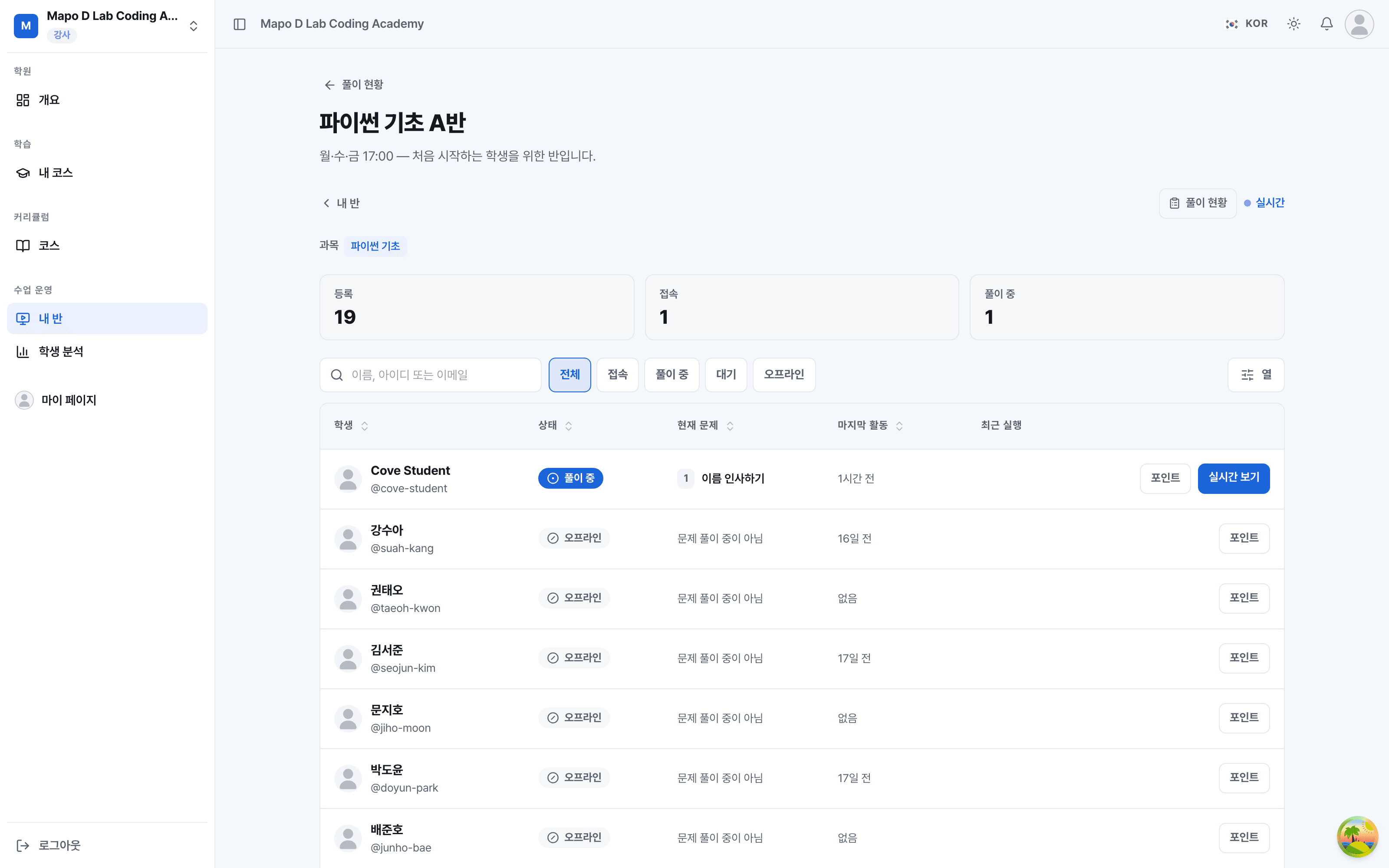Click 이름 인사하기 problem for Cove Student
The height and width of the screenshot is (868, 1389).
click(x=721, y=478)
